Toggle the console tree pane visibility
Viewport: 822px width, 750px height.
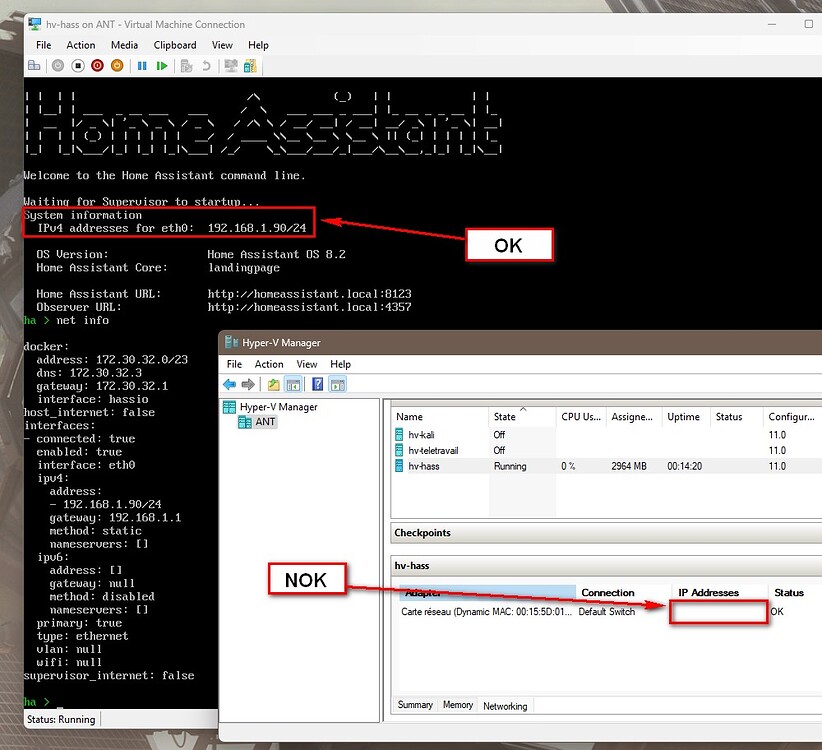[x=293, y=384]
